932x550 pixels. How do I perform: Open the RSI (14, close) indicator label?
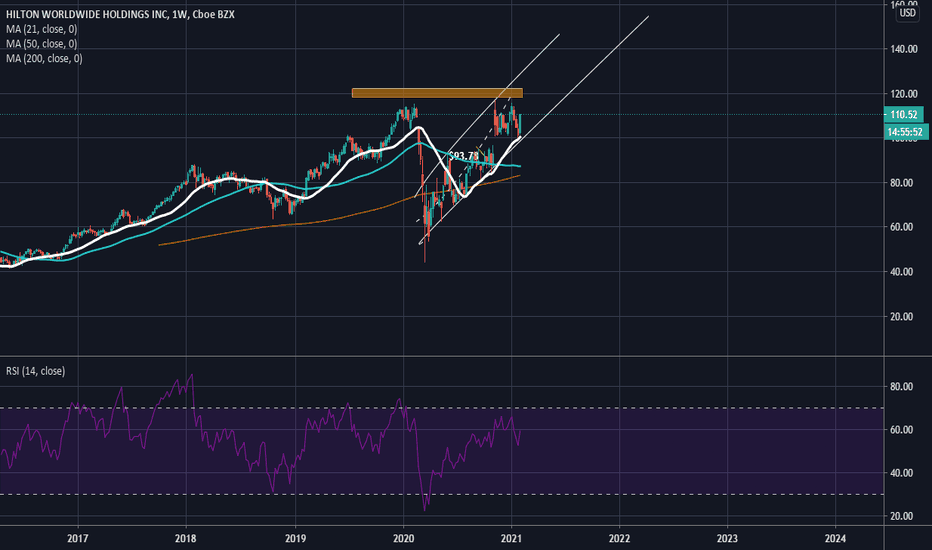click(x=36, y=371)
